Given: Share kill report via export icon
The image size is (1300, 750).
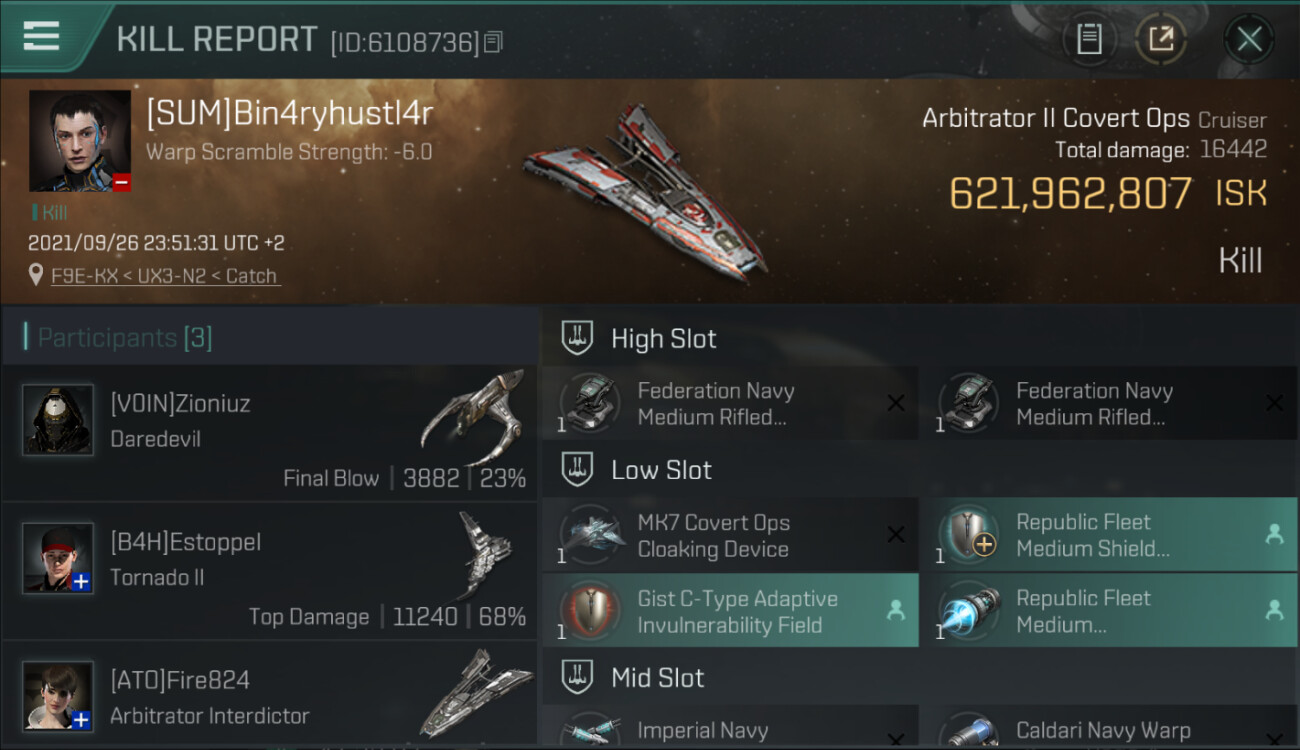Looking at the screenshot, I should 1161,40.
